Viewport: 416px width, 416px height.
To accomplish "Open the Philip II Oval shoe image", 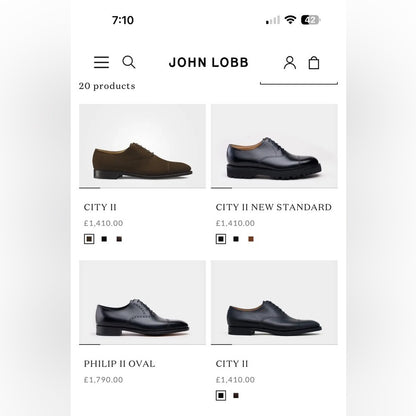I will click(x=142, y=303).
